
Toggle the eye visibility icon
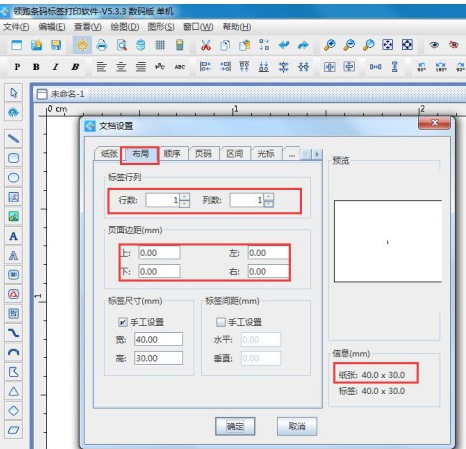pyautogui.click(x=434, y=45)
